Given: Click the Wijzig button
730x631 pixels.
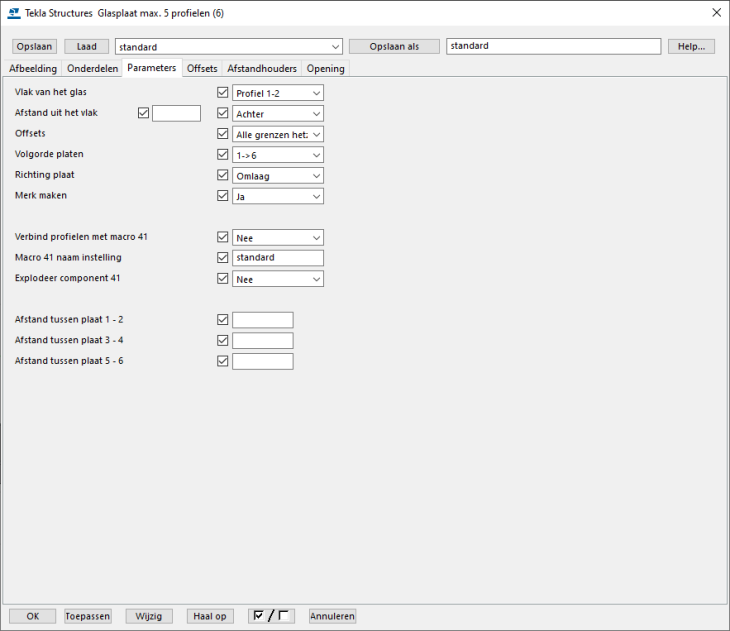Looking at the screenshot, I should pos(149,616).
